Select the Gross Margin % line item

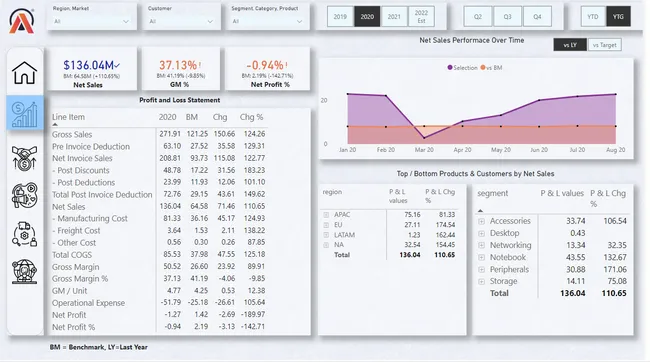pyautogui.click(x=80, y=279)
